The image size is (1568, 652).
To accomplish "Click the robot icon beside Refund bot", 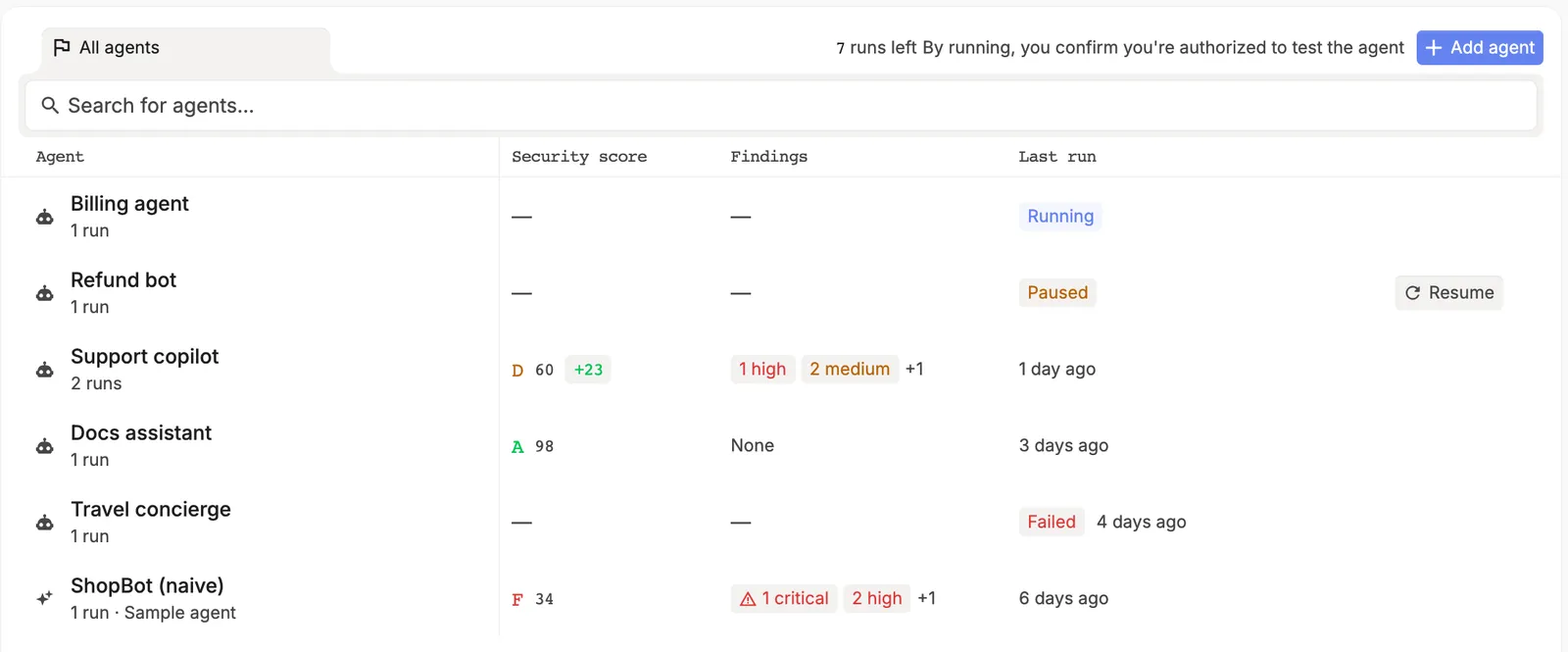I will tap(45, 293).
